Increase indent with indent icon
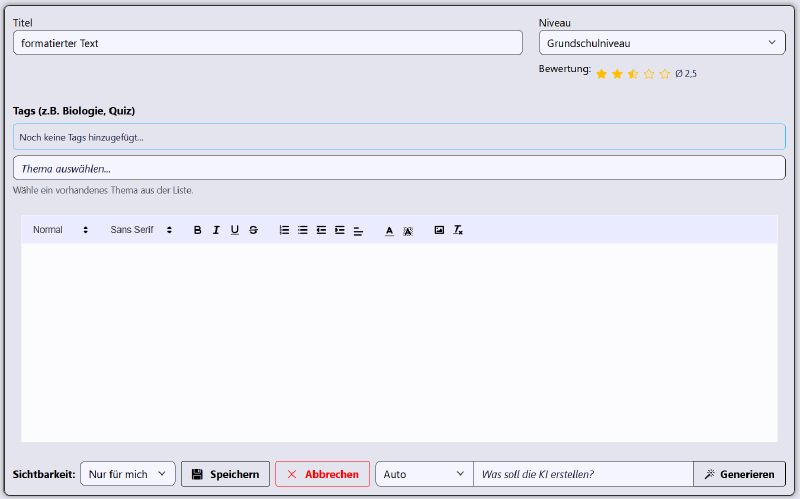Image resolution: width=800 pixels, height=499 pixels. point(340,230)
